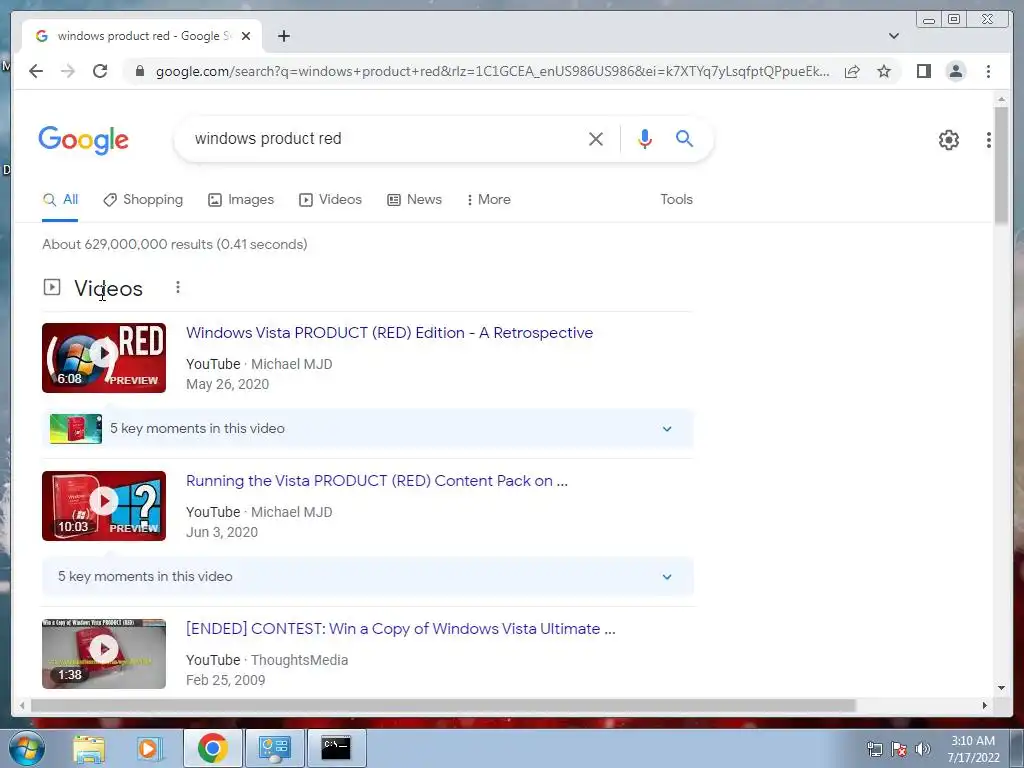Click the 'Jun 3, 2020' date text

(221, 532)
